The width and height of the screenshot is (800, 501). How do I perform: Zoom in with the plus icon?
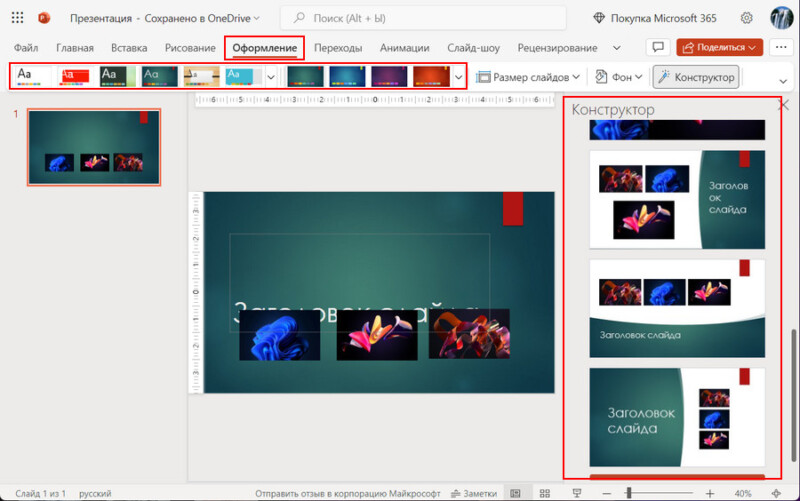pyautogui.click(x=710, y=493)
